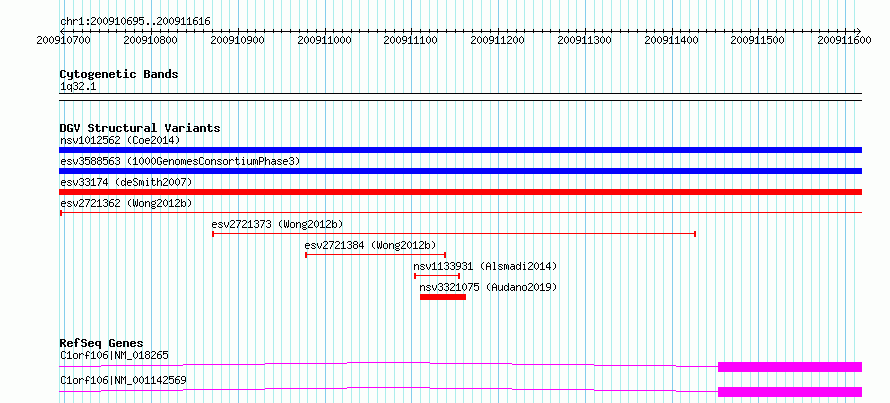Click the thick red esv33174 bar
This screenshot has height=403, width=890.
(460, 192)
